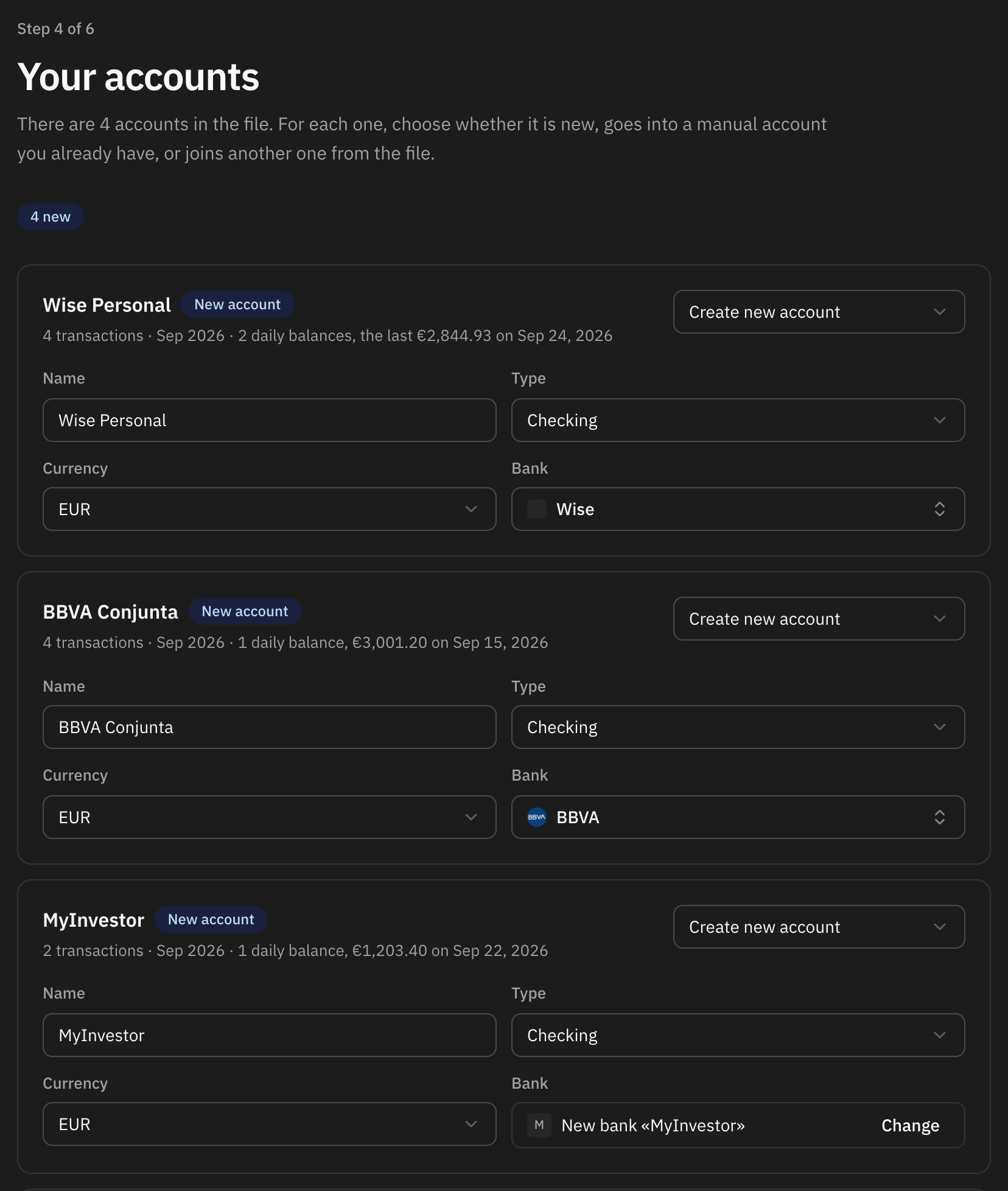Open Type dropdown for BBVA Conjunta
Screen dimensions: 1008x1191
(x=738, y=727)
